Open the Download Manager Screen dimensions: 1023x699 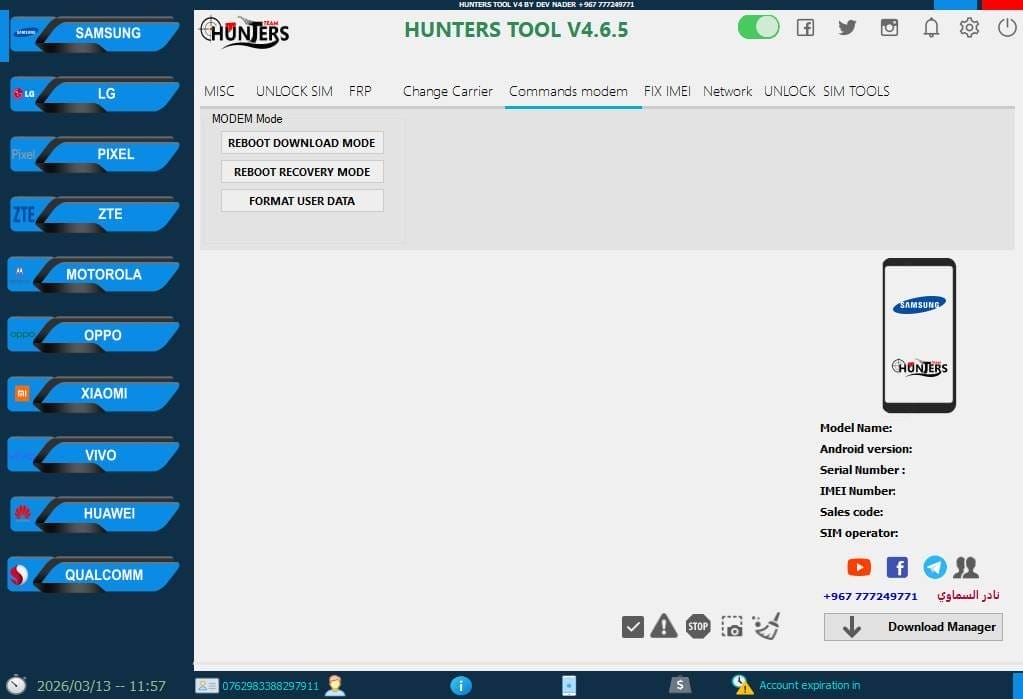click(911, 627)
